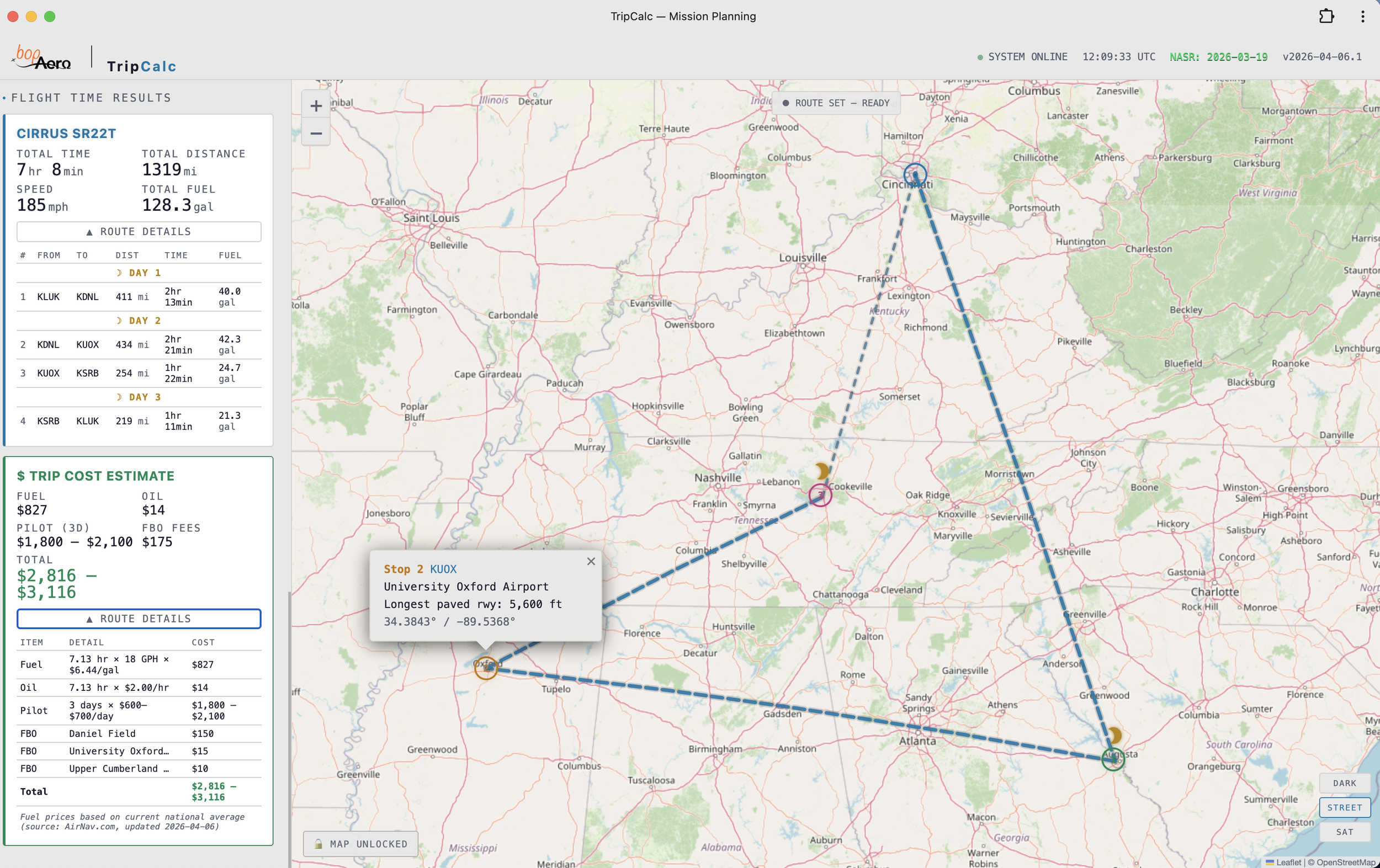
Task: Open the three-dot overflow menu
Action: click(1362, 16)
